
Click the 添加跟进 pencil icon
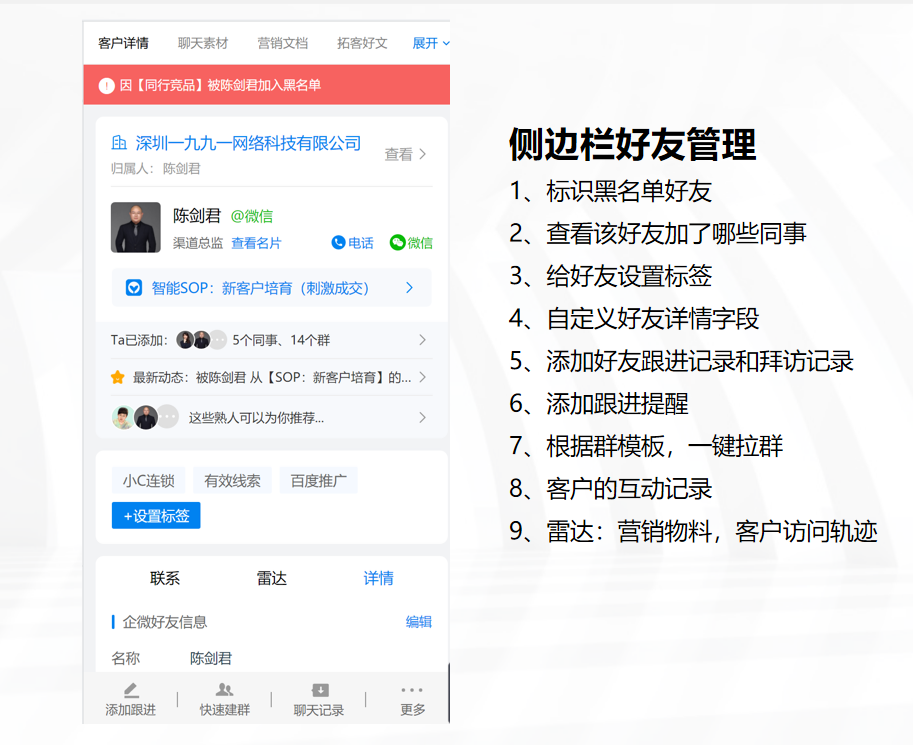tap(131, 690)
